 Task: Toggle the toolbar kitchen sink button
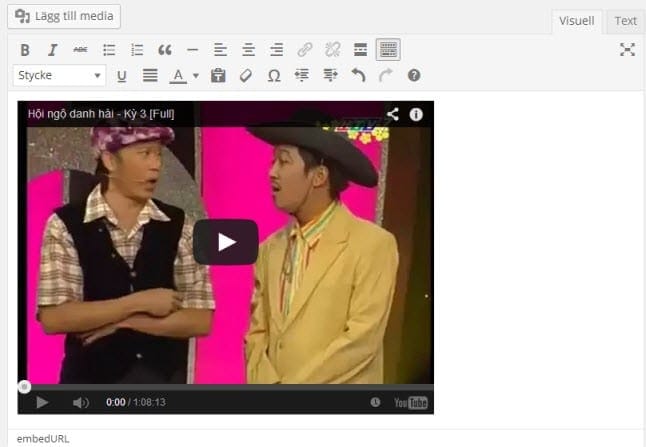point(388,50)
